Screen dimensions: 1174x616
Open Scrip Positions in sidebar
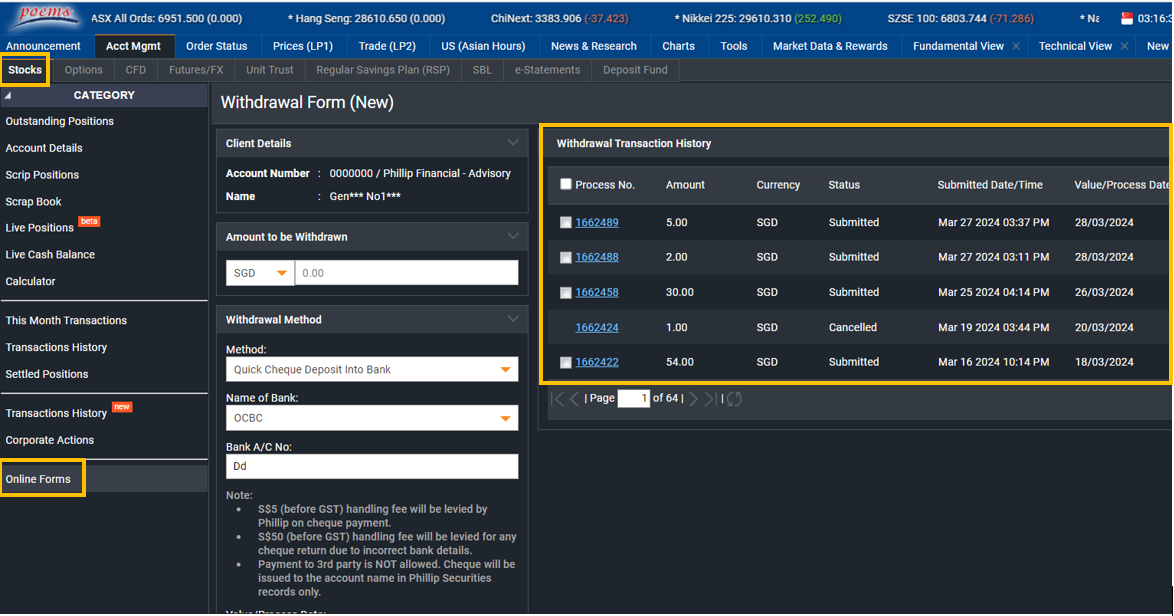point(42,175)
